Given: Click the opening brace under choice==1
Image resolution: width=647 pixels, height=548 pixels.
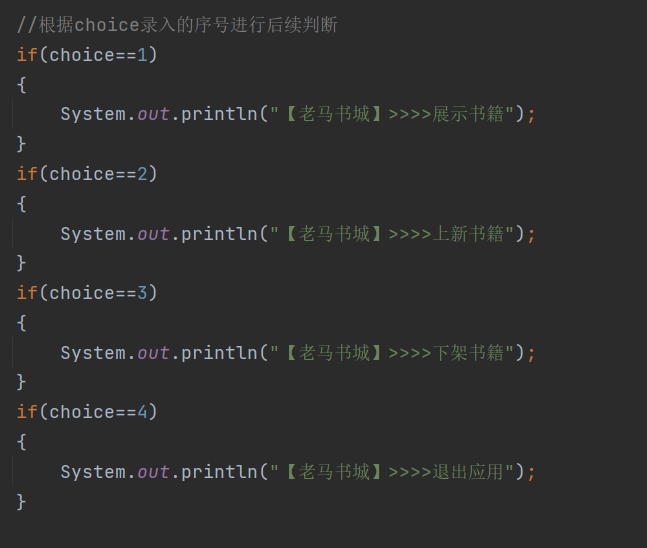Looking at the screenshot, I should click(21, 85).
